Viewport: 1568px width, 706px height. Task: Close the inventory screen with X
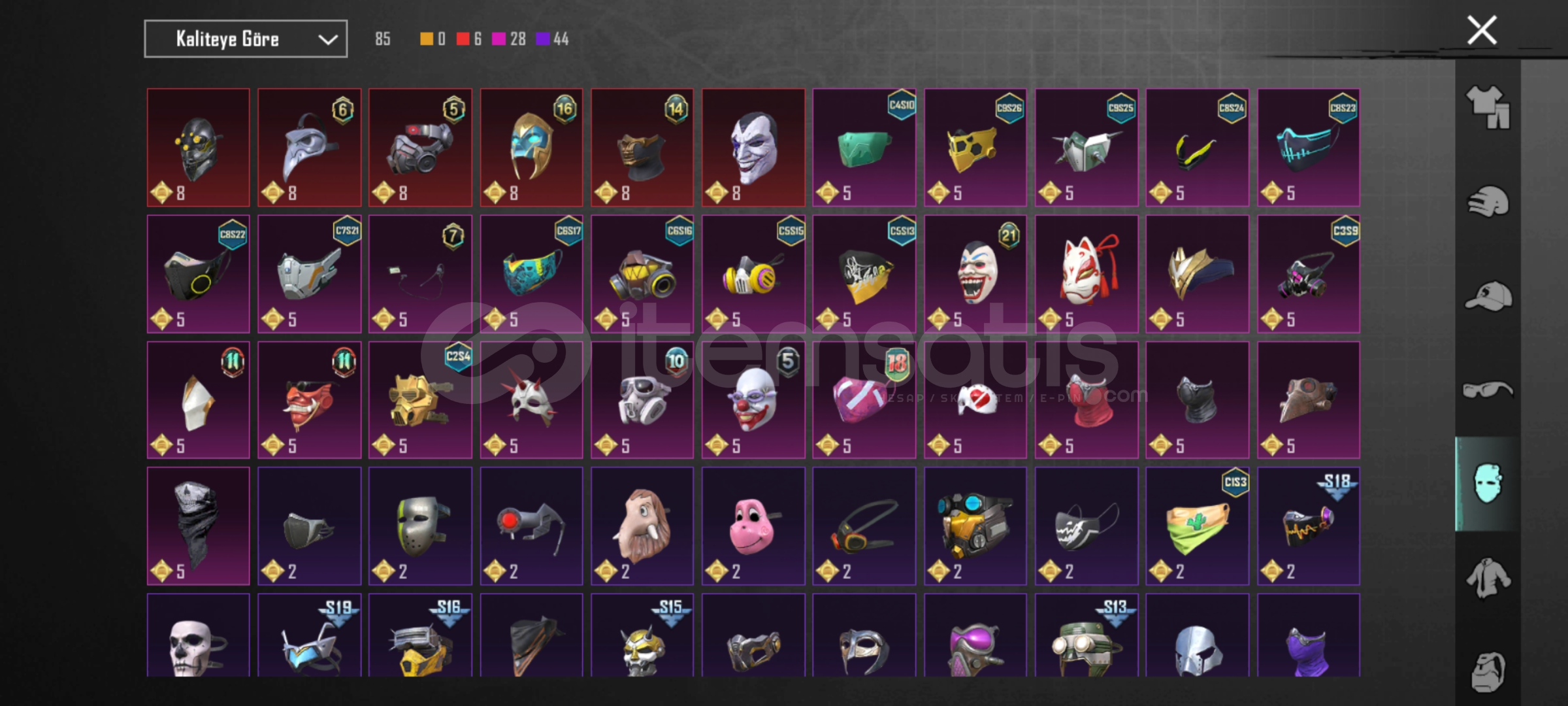[x=1482, y=30]
